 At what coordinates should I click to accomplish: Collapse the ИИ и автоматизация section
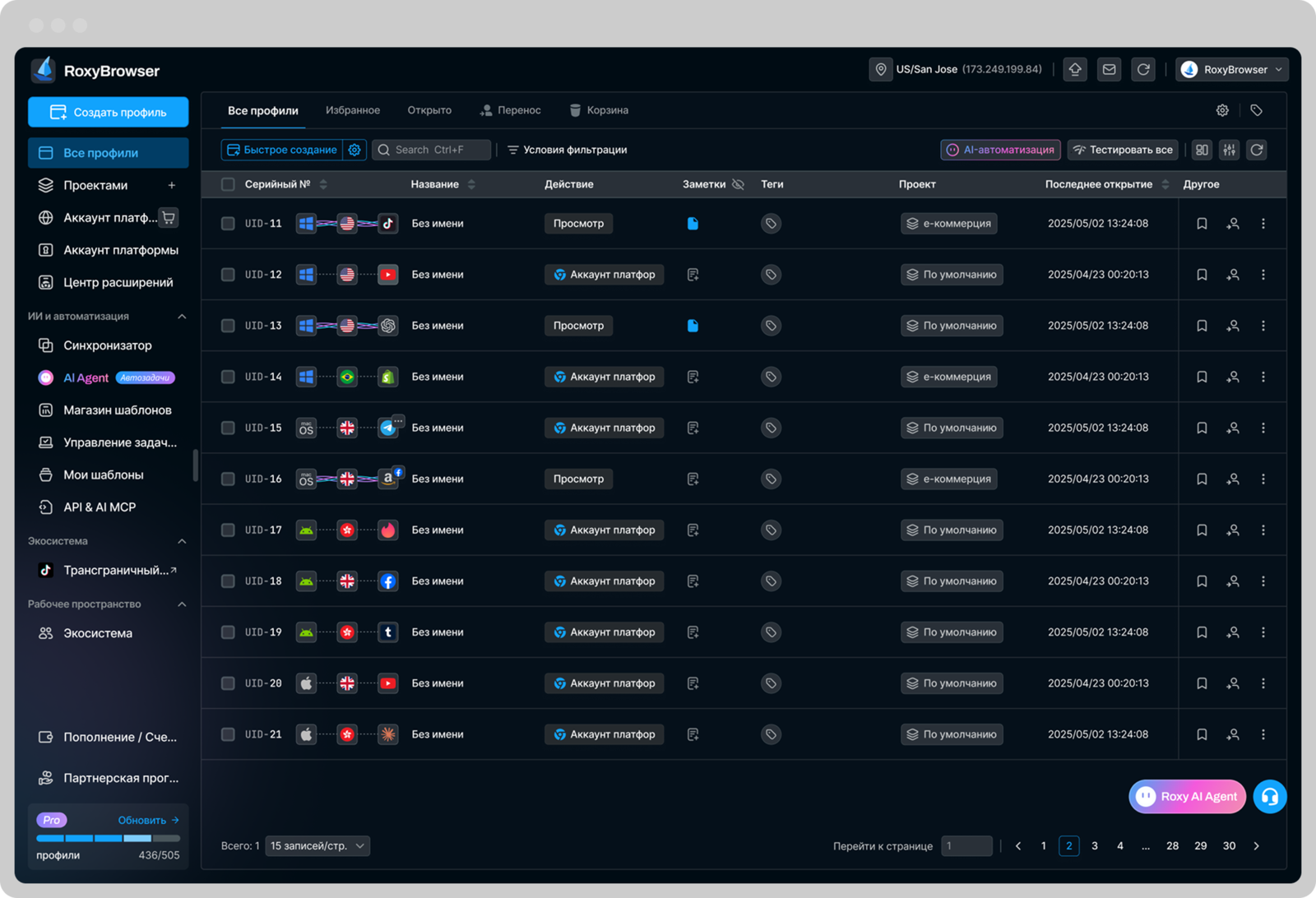click(182, 317)
